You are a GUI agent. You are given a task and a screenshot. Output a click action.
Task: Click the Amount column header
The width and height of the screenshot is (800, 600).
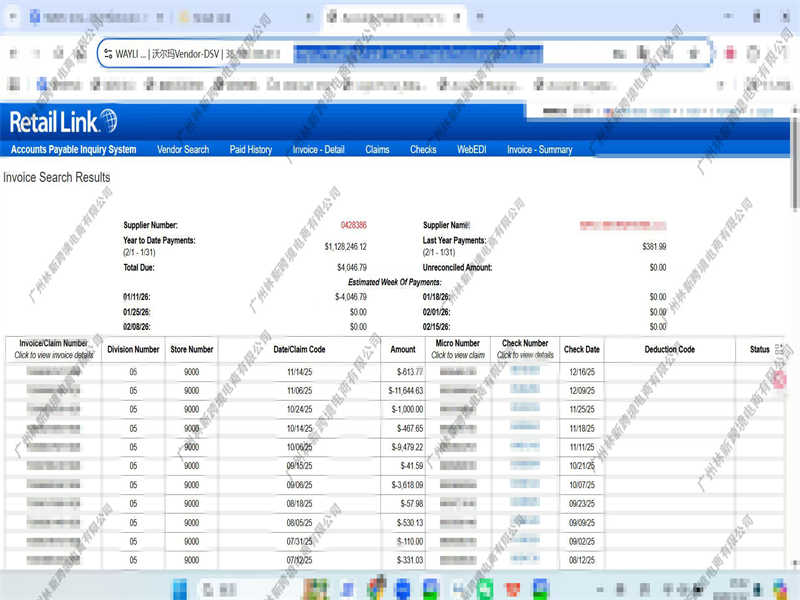[x=403, y=349]
